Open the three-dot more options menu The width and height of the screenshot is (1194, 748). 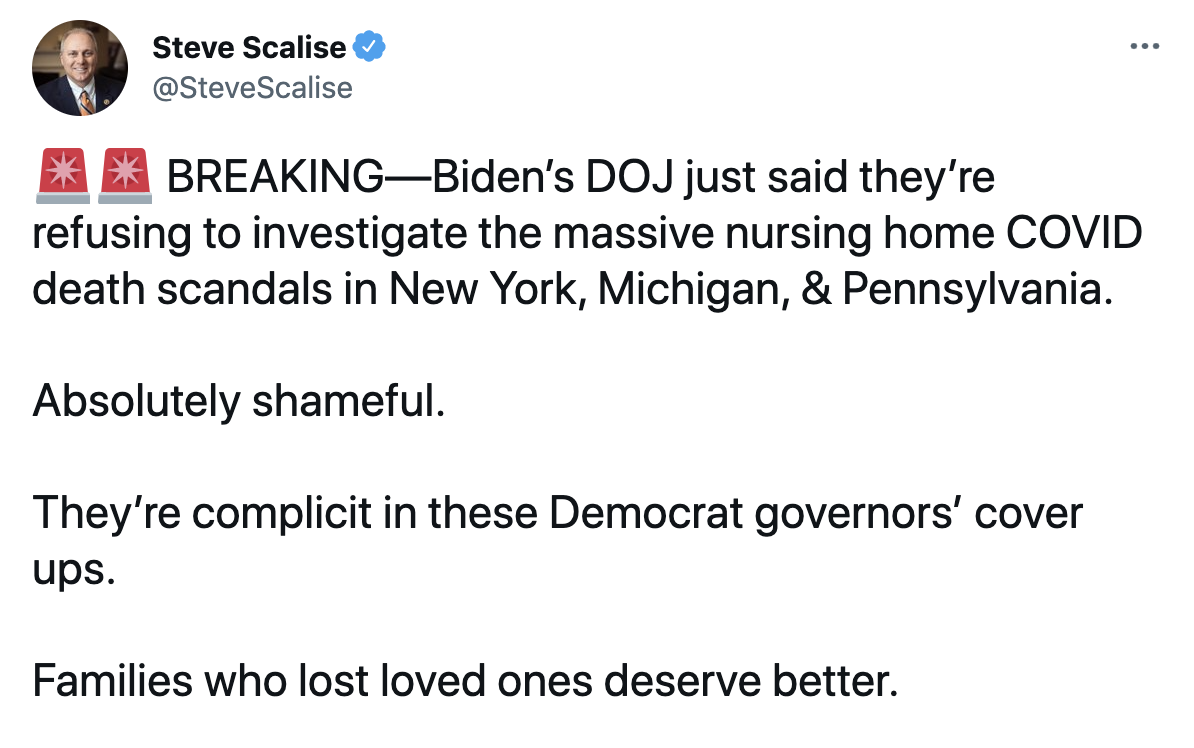pos(1144,47)
